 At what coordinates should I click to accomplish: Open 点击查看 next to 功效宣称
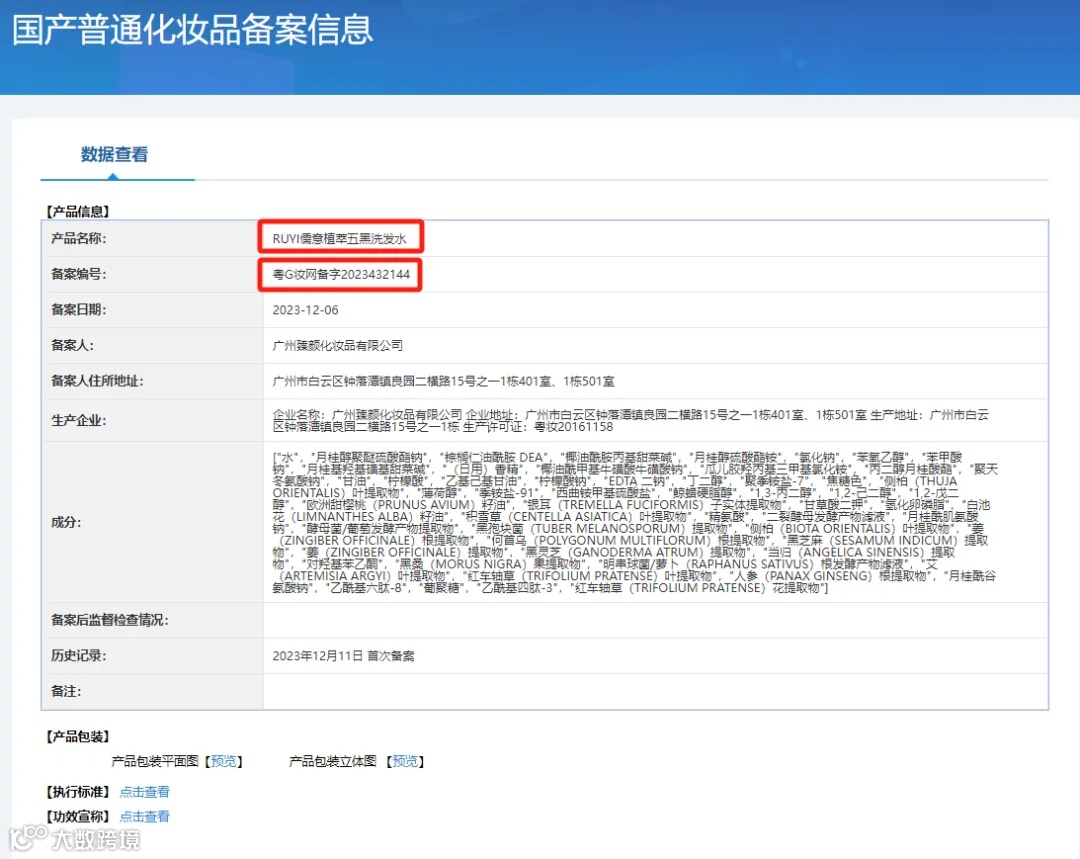[145, 816]
